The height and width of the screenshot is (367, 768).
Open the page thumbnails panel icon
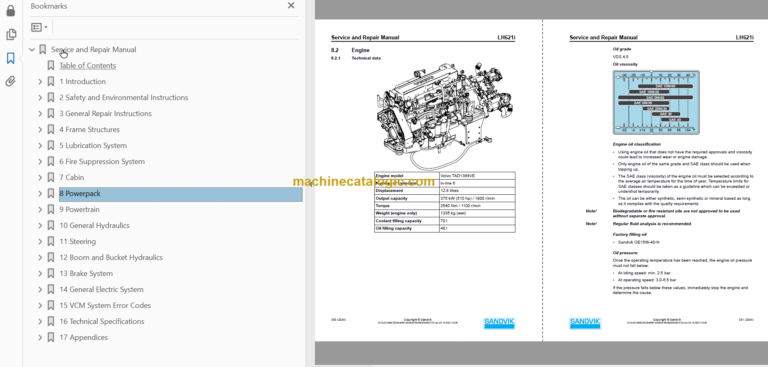(x=10, y=35)
